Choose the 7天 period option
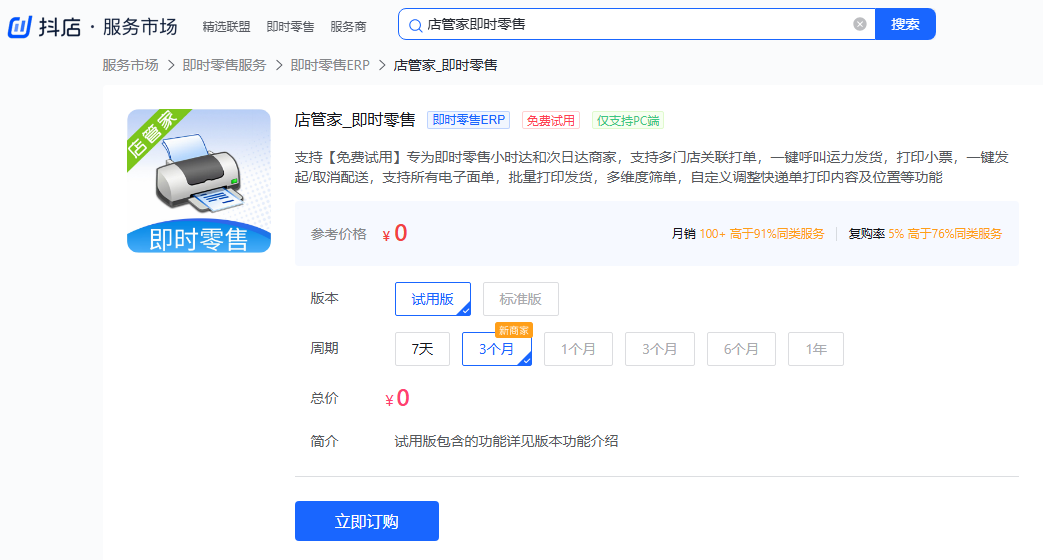This screenshot has width=1043, height=560. (422, 349)
